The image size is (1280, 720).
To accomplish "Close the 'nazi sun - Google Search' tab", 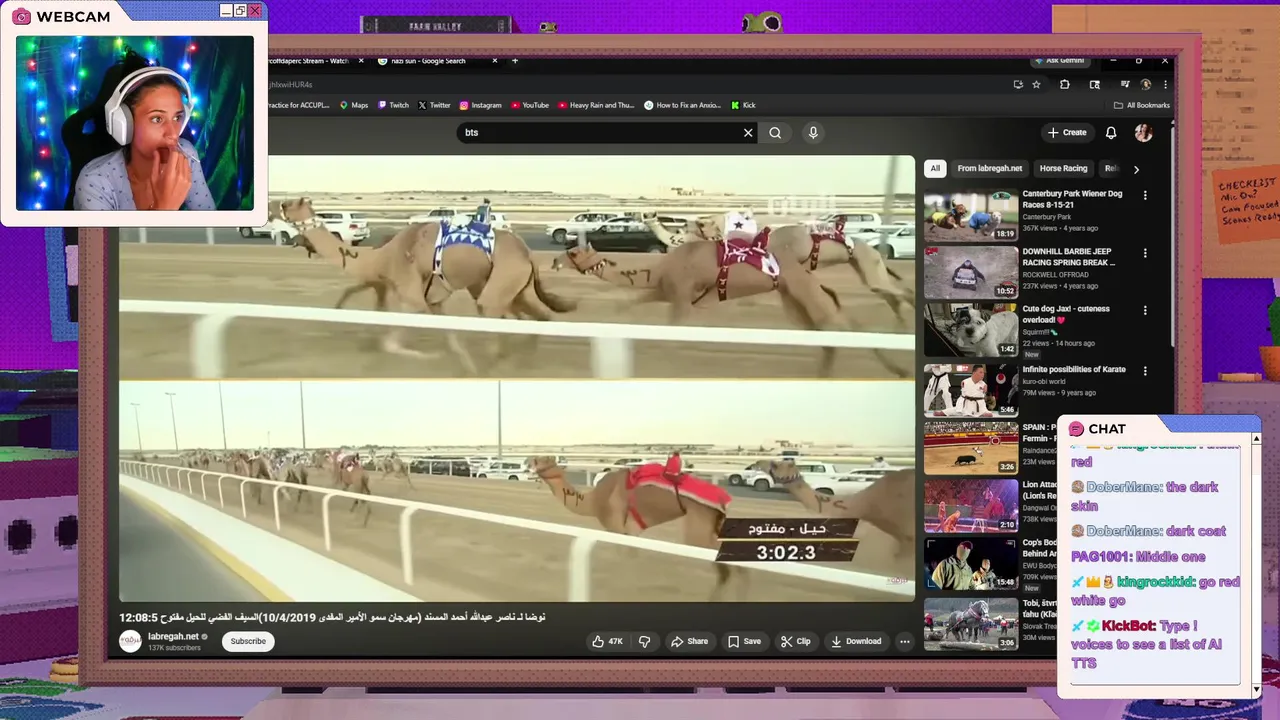I will tap(494, 61).
